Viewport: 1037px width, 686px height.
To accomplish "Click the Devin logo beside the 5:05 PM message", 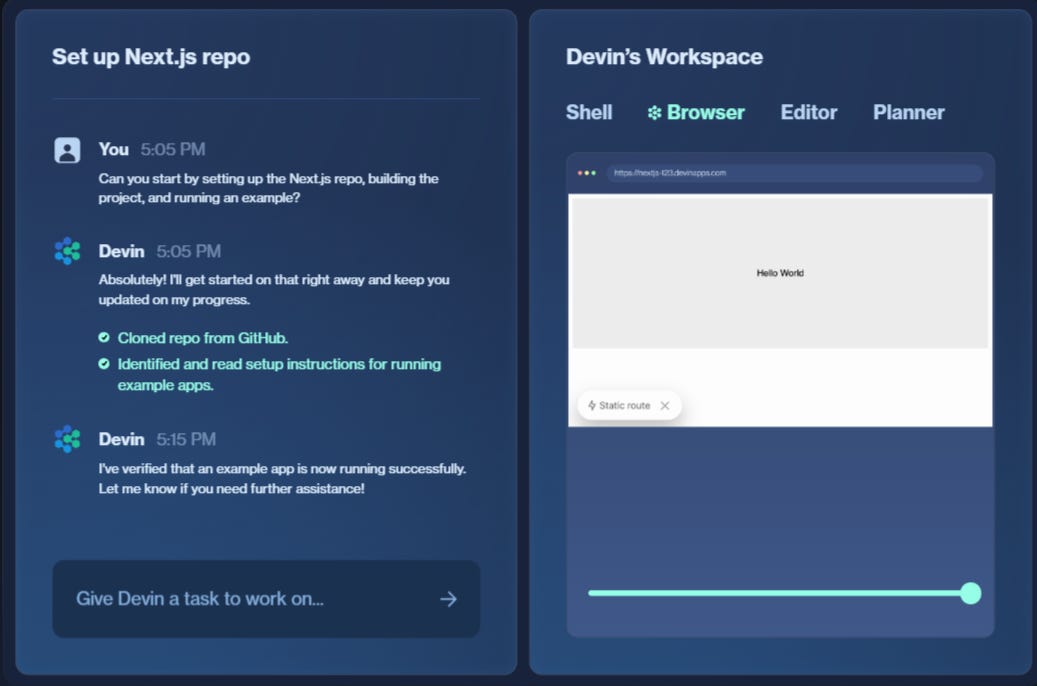I will (x=67, y=251).
